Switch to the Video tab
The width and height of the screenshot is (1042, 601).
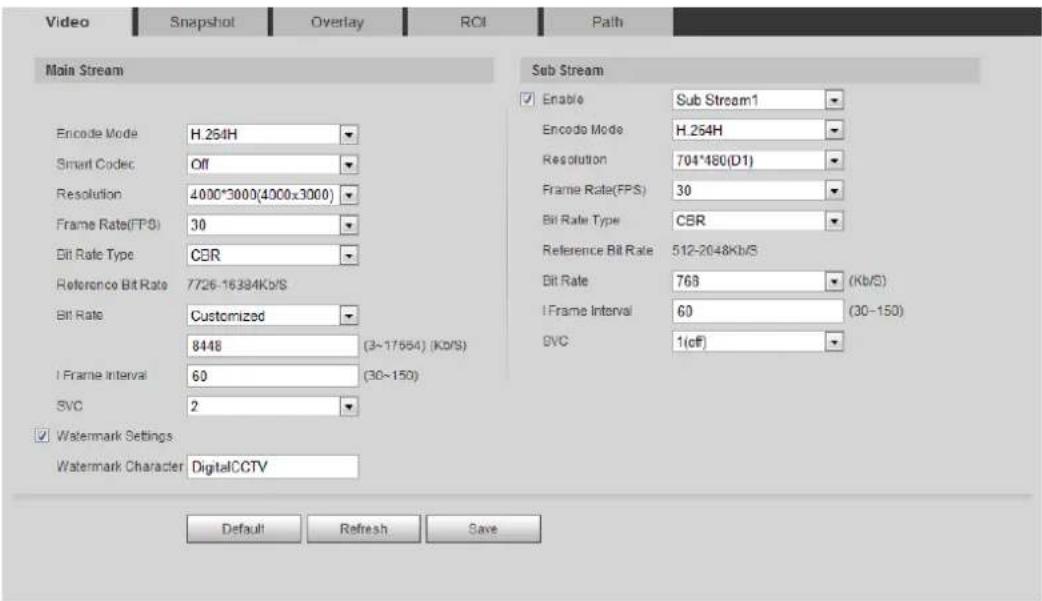pyautogui.click(x=67, y=22)
